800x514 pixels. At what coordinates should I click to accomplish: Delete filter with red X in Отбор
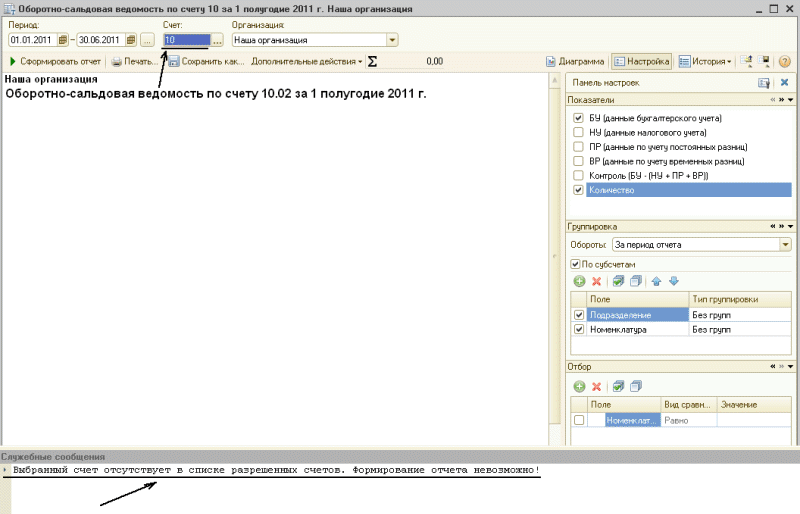[x=596, y=386]
